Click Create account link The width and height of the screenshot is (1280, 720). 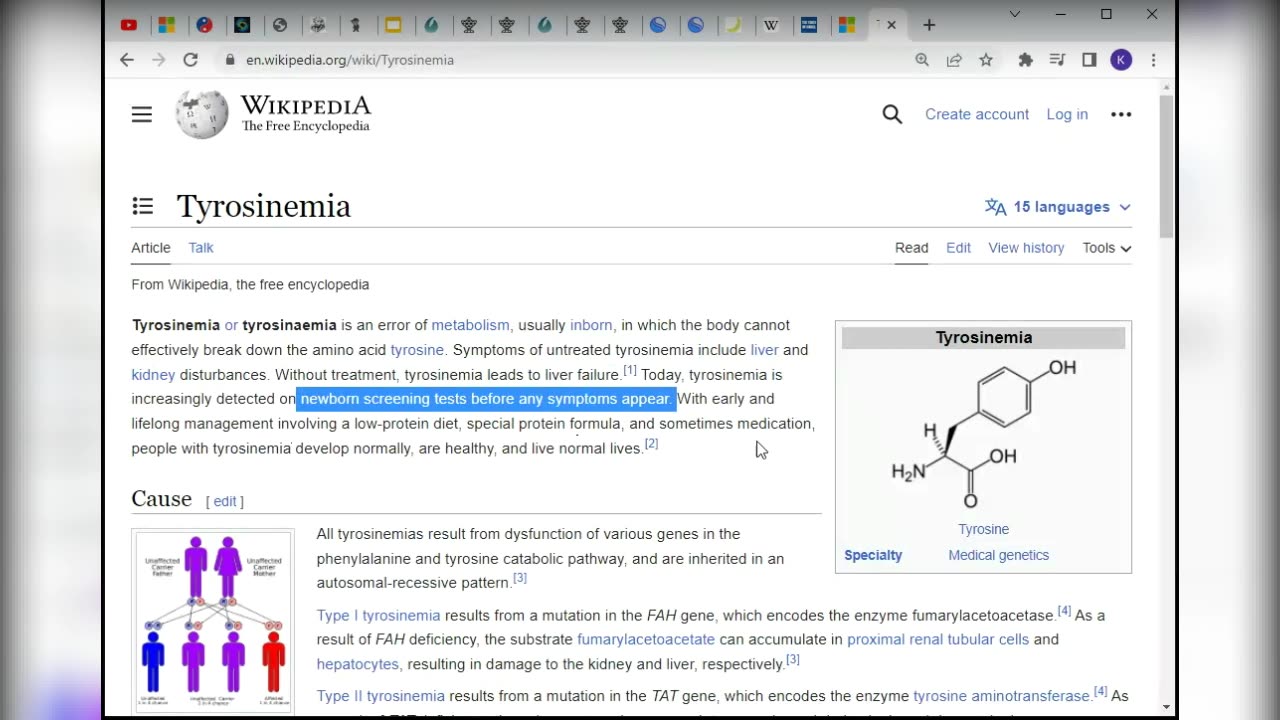pyautogui.click(x=977, y=114)
